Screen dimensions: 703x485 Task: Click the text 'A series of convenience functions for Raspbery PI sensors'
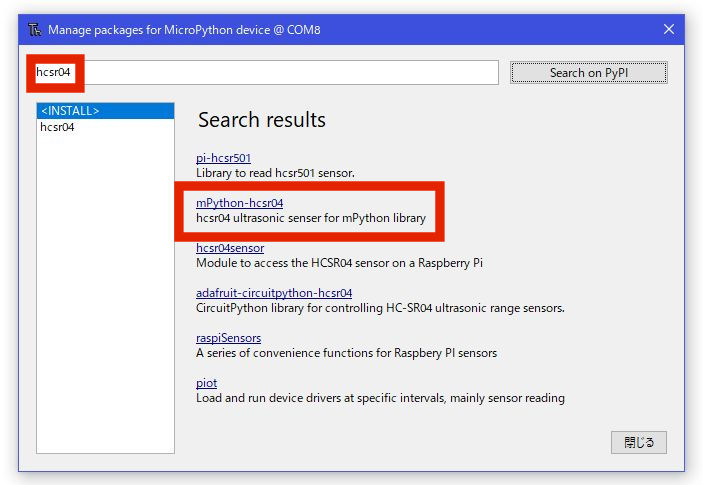click(346, 353)
